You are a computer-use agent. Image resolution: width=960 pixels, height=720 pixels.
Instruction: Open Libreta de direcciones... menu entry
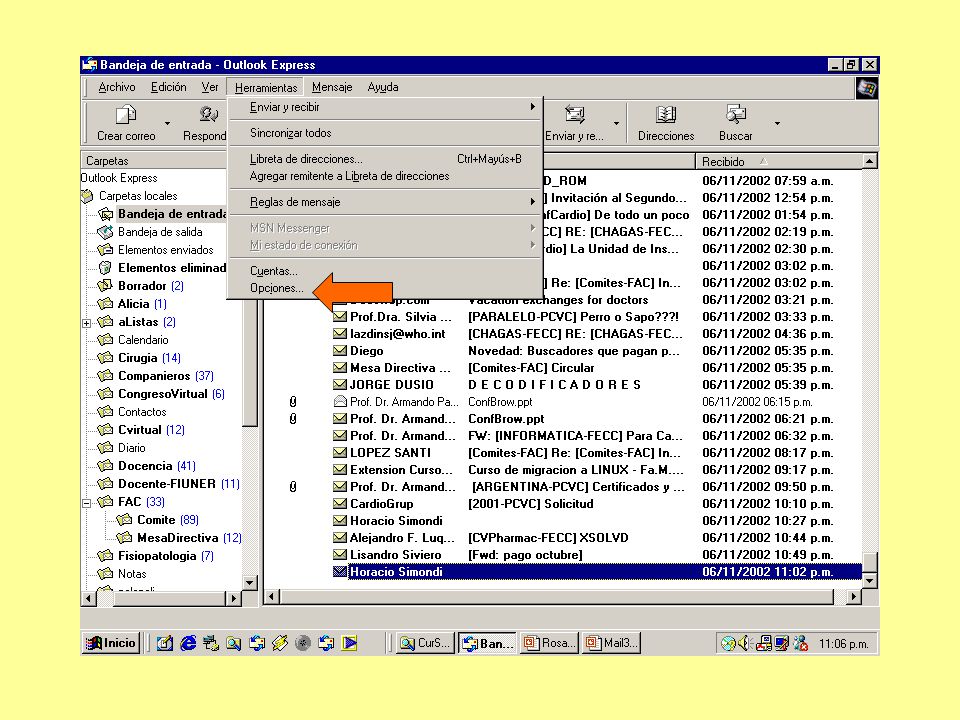pos(385,159)
